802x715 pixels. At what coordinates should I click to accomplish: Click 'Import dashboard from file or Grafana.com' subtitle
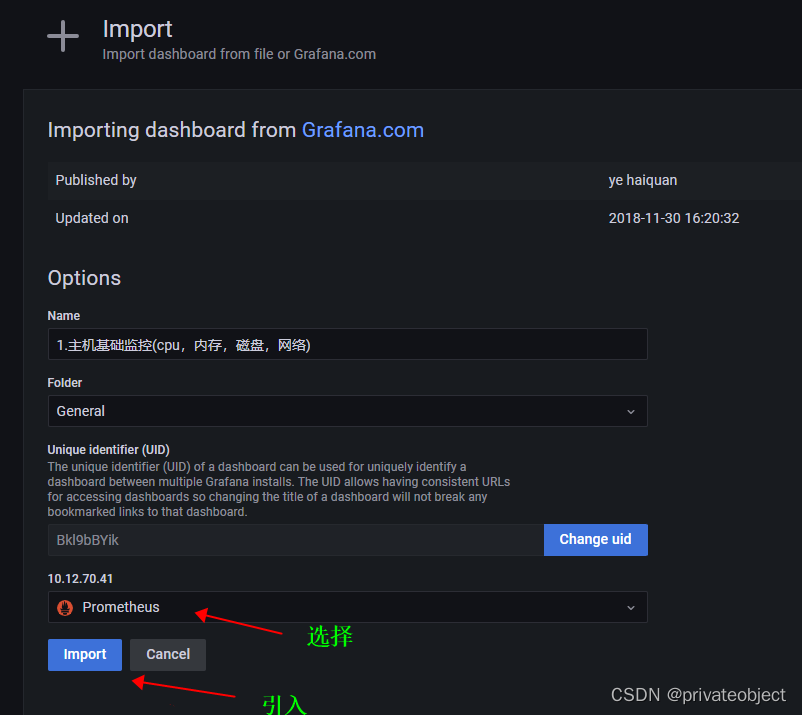pos(239,54)
